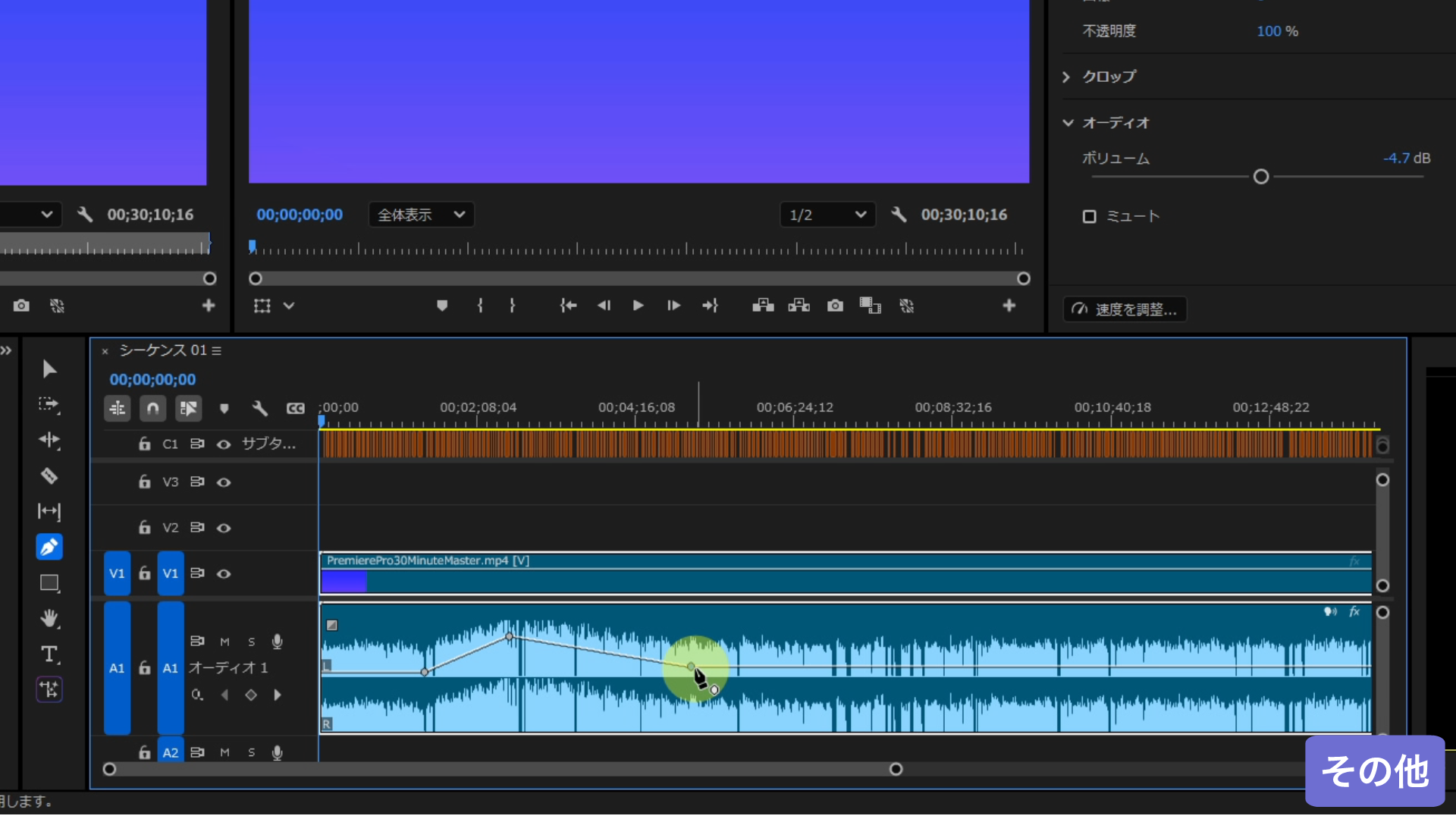Image resolution: width=1456 pixels, height=819 pixels.
Task: Hide track V3 using eye icon
Action: tap(224, 482)
